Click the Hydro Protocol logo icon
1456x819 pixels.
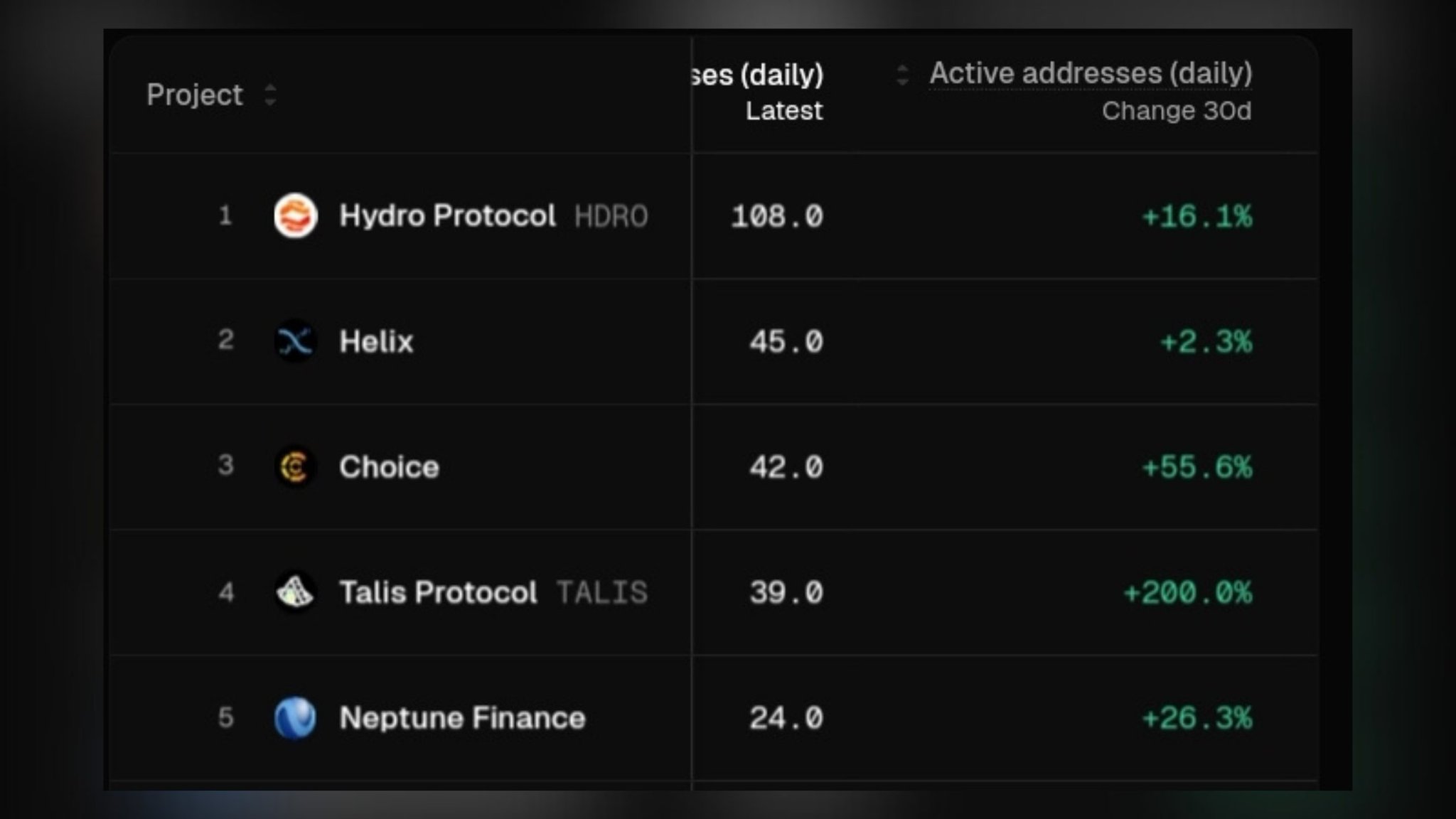pyautogui.click(x=295, y=215)
